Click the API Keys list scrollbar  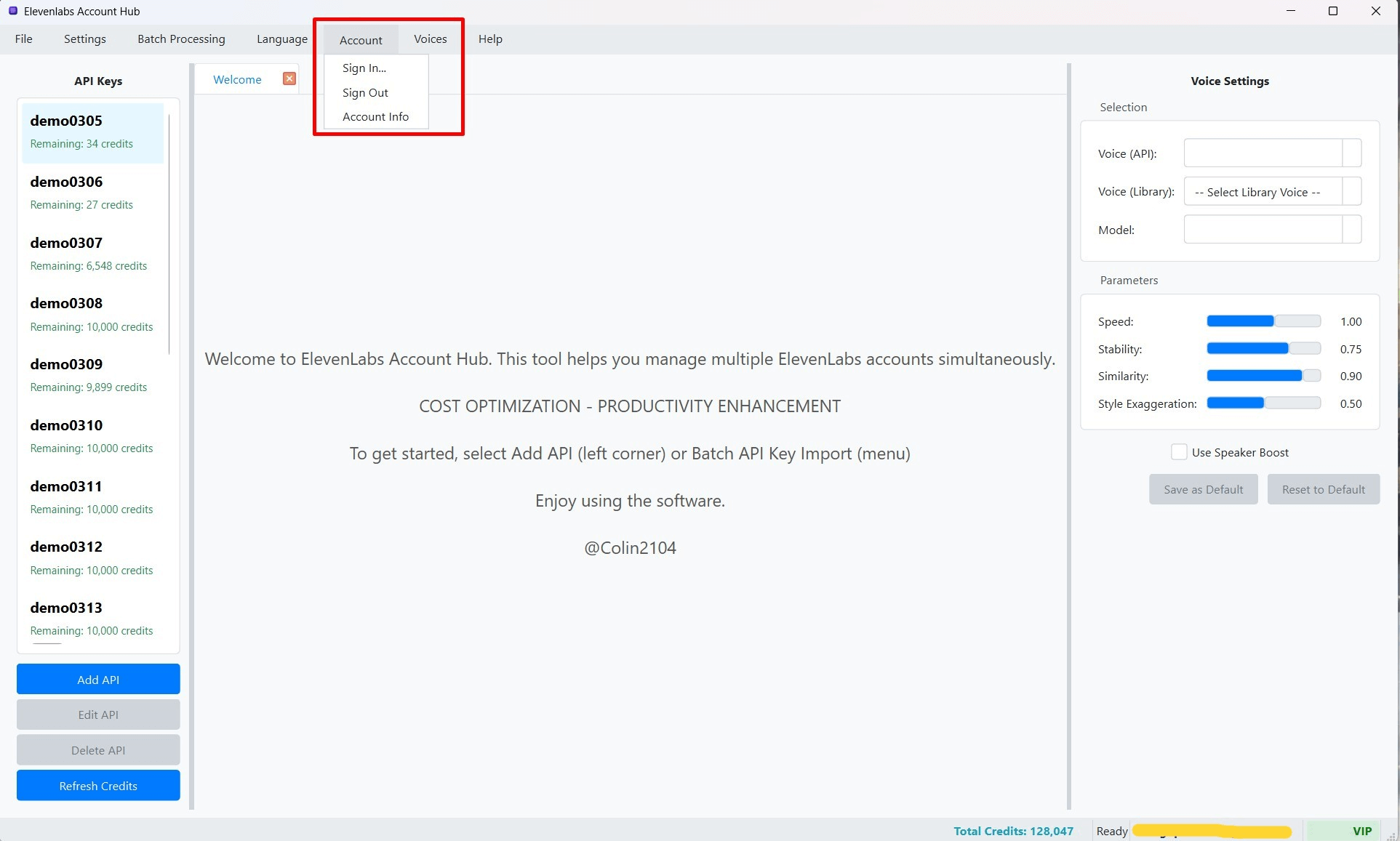point(169,234)
